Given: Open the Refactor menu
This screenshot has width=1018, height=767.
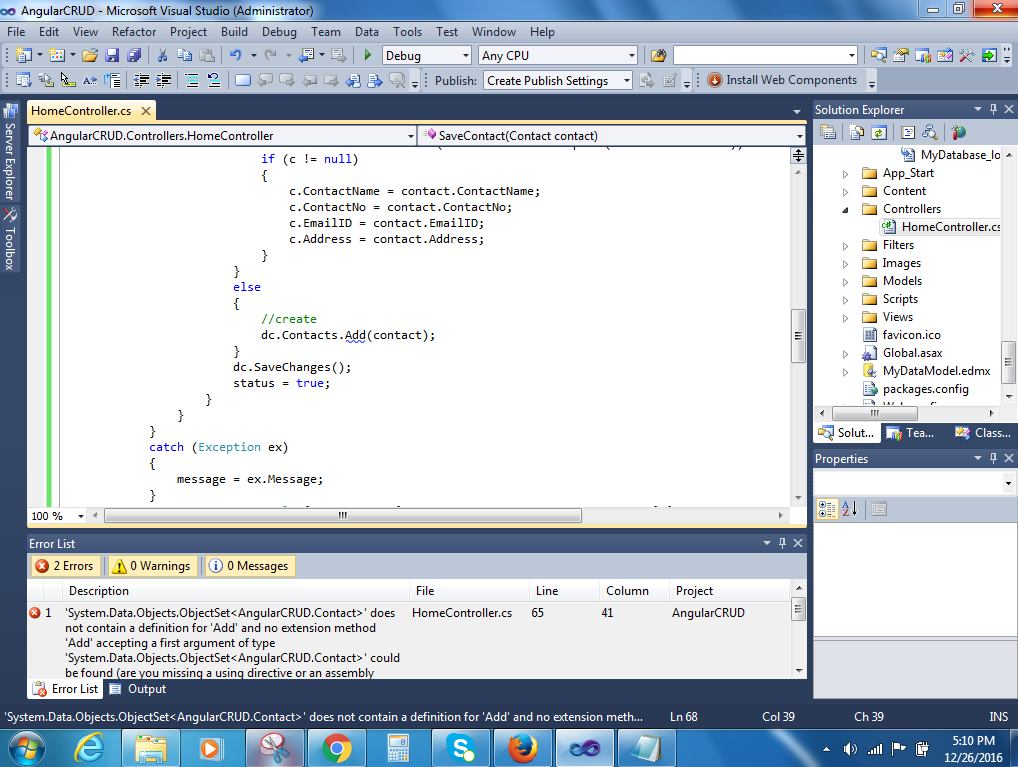Looking at the screenshot, I should click(134, 32).
